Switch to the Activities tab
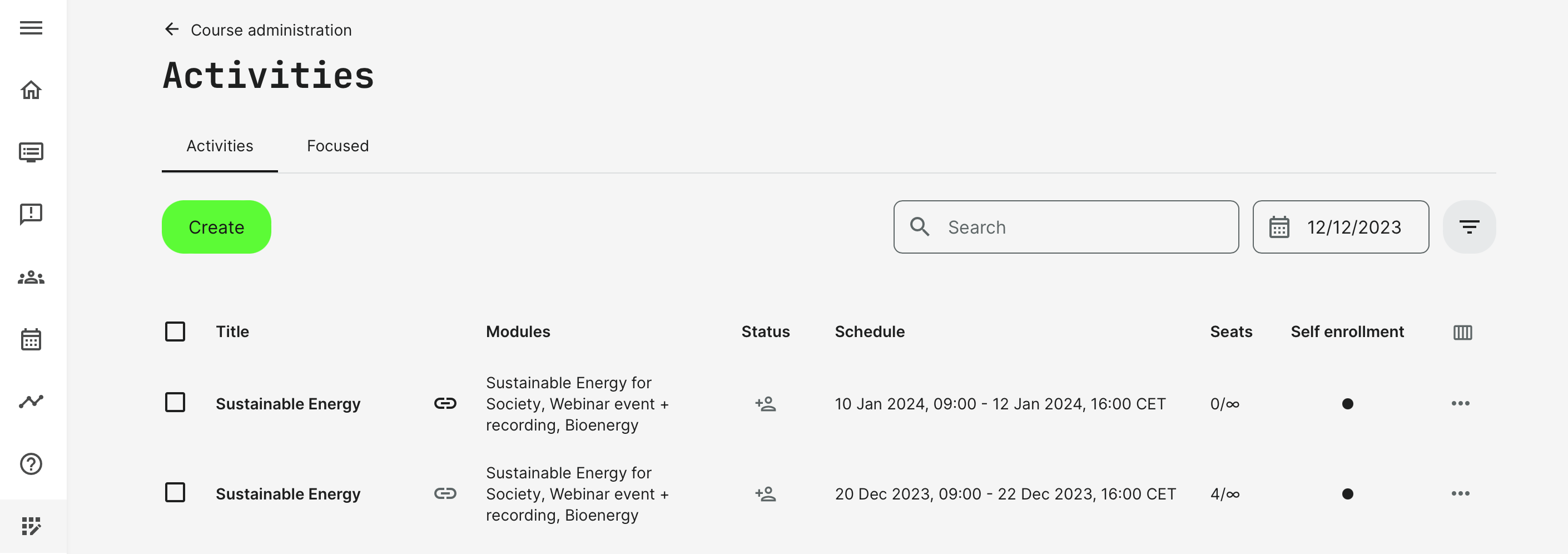1568x554 pixels. tap(220, 146)
